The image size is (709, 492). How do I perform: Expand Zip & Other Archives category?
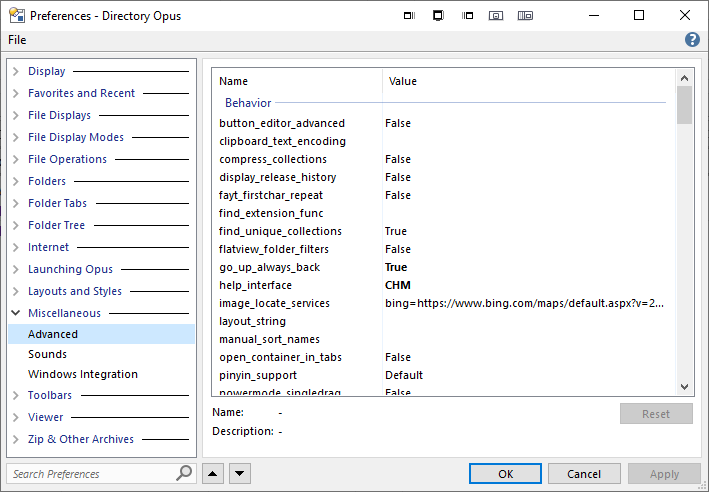pyautogui.click(x=16, y=439)
